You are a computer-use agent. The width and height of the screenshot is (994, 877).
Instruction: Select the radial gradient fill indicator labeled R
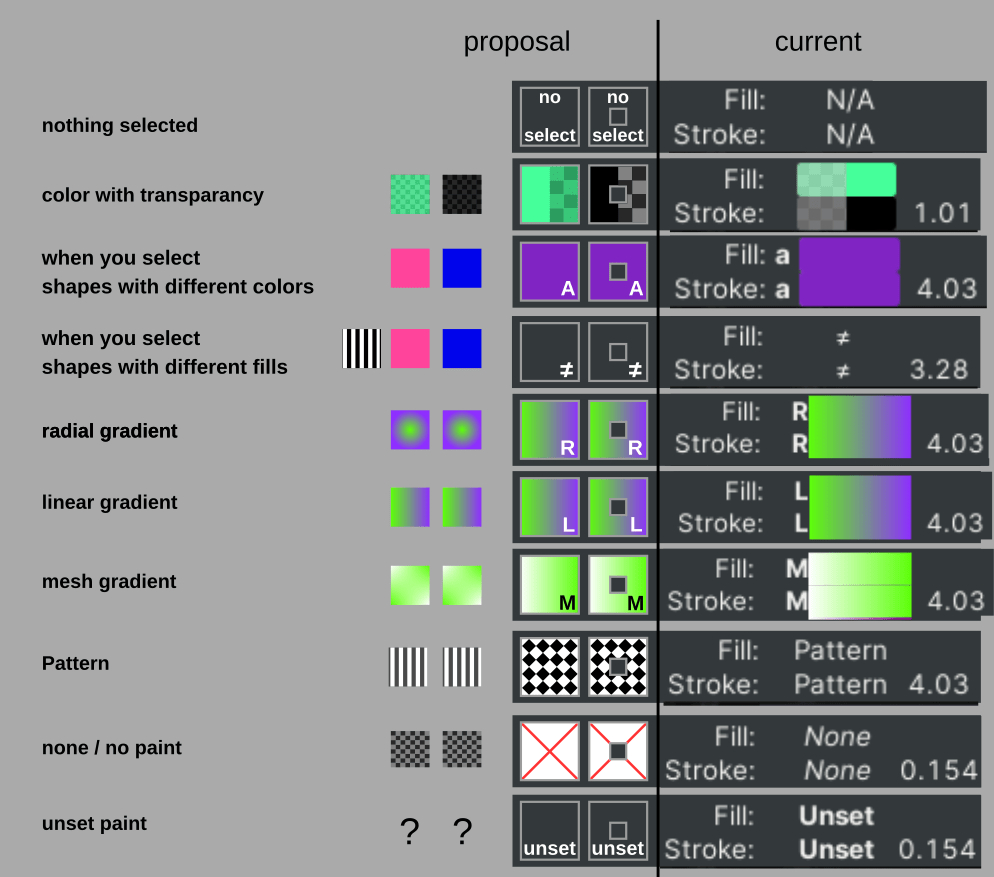coord(549,429)
